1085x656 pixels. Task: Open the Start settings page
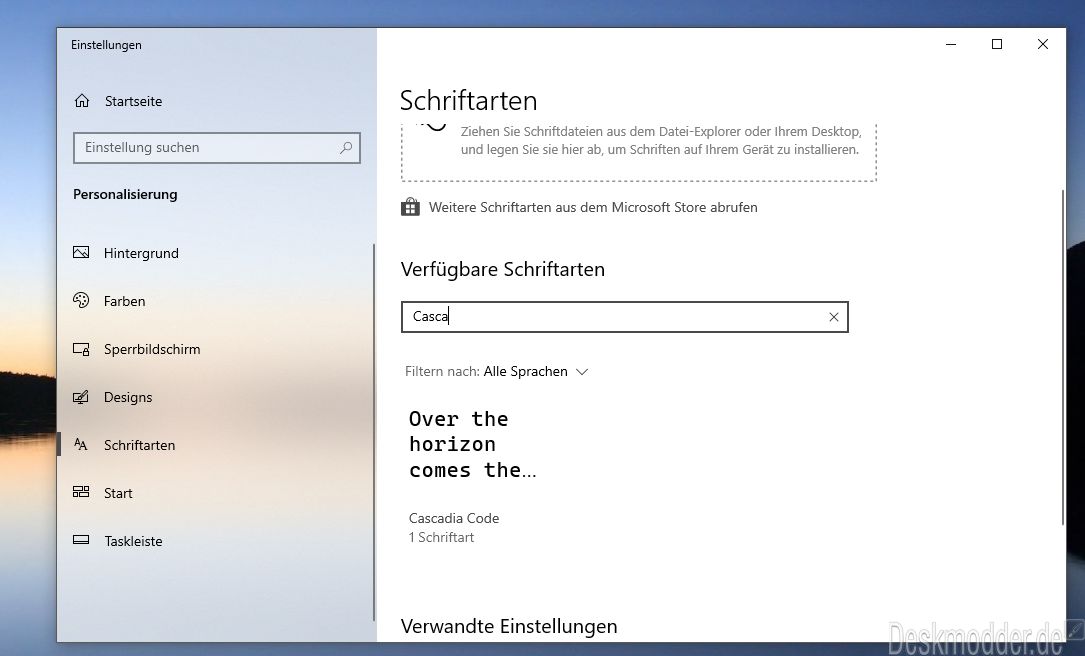118,493
